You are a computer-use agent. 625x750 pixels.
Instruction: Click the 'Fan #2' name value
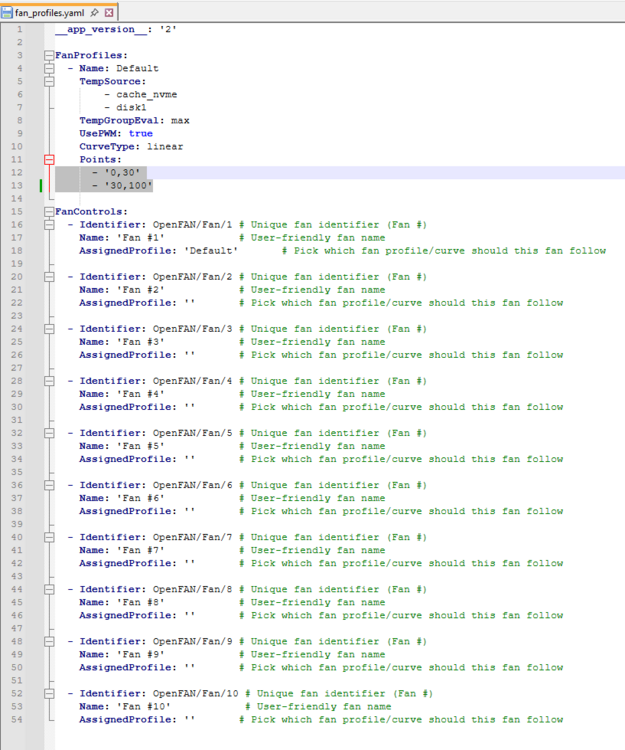tap(141, 290)
